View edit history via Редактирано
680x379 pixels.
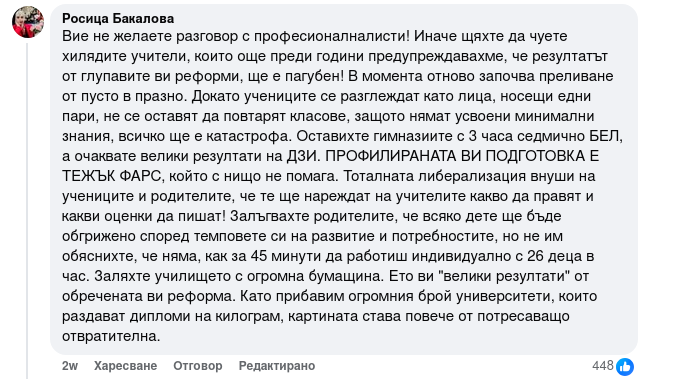277,366
